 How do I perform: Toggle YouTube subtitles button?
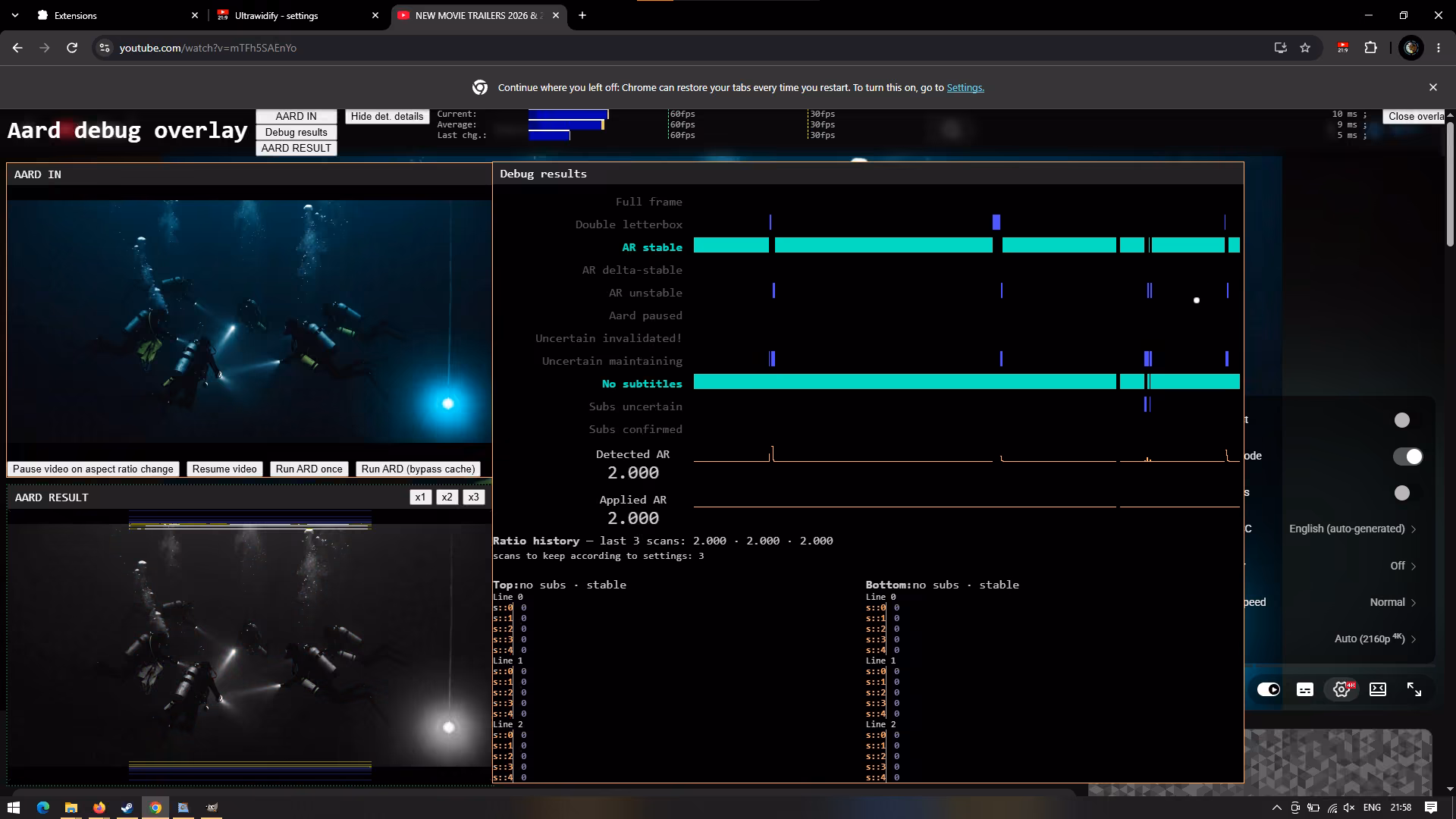[x=1305, y=689]
